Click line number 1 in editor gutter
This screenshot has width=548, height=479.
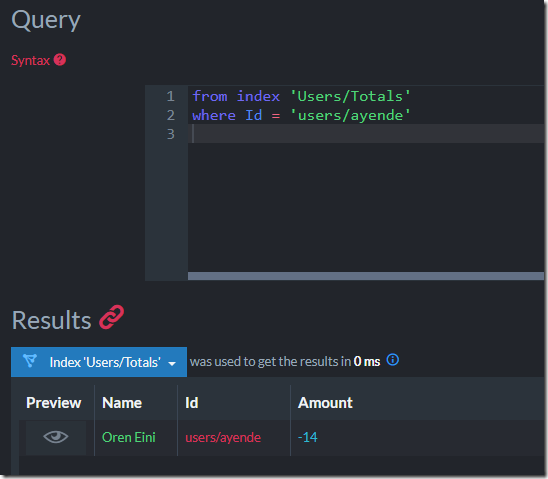click(x=171, y=96)
